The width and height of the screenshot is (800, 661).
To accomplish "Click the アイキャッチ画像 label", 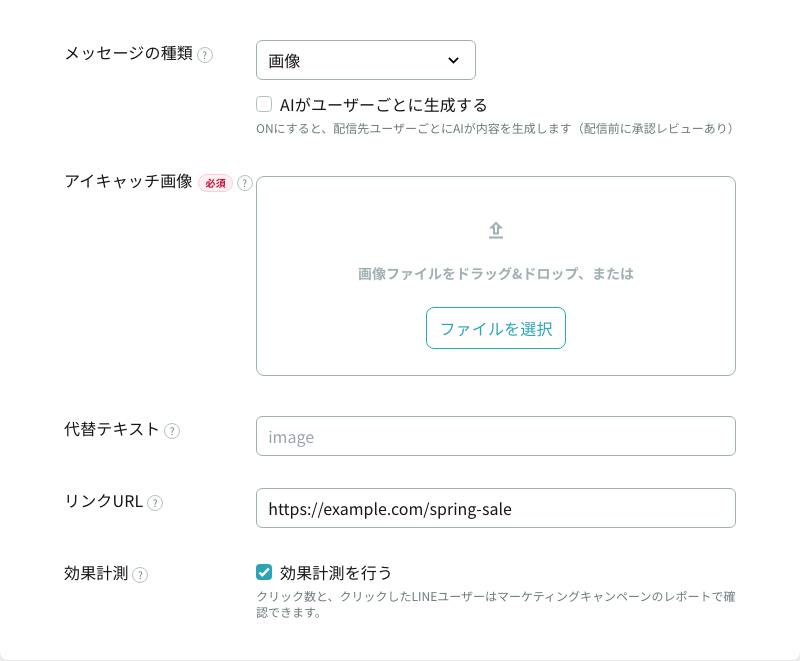I will tap(129, 181).
